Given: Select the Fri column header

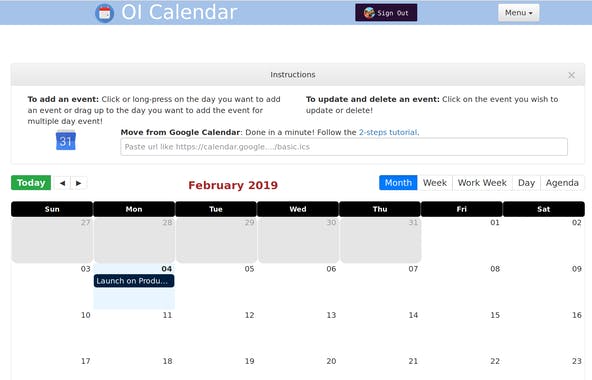Looking at the screenshot, I should [x=462, y=209].
